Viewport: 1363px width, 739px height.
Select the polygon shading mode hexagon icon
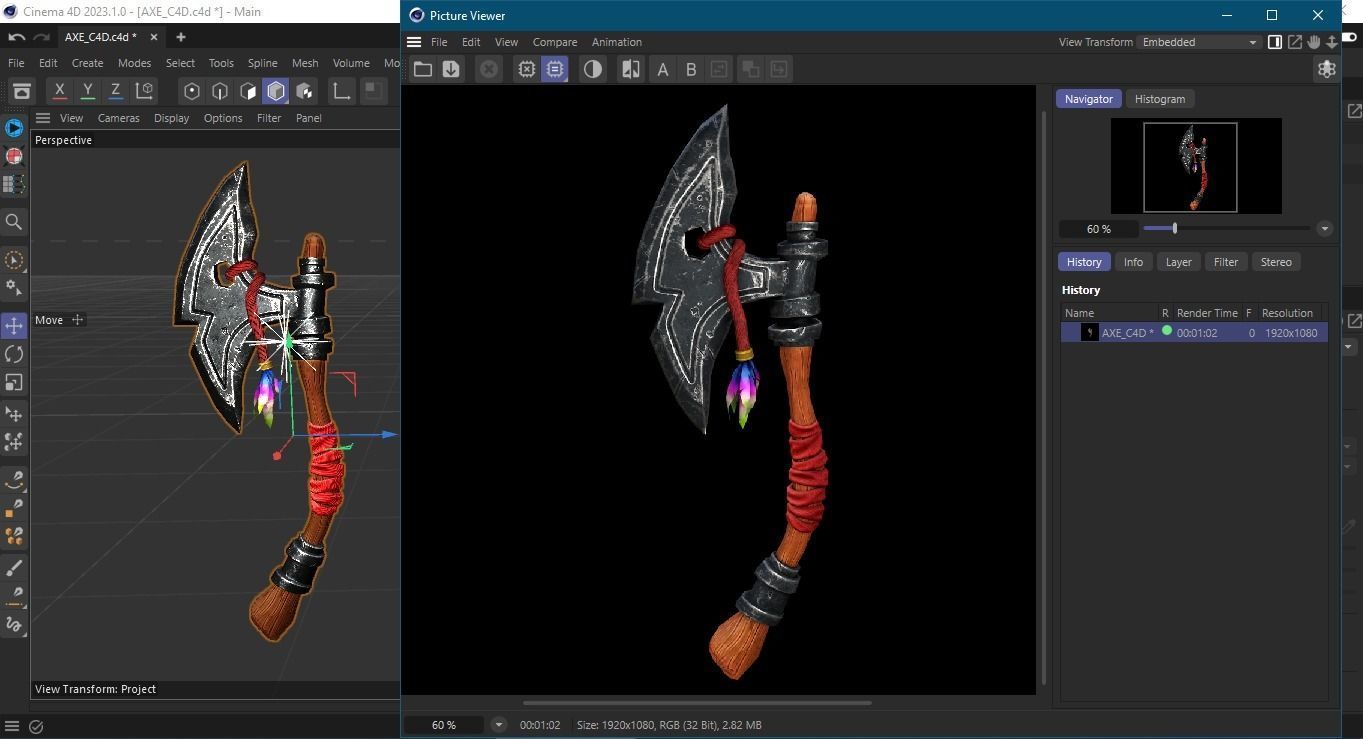276,91
